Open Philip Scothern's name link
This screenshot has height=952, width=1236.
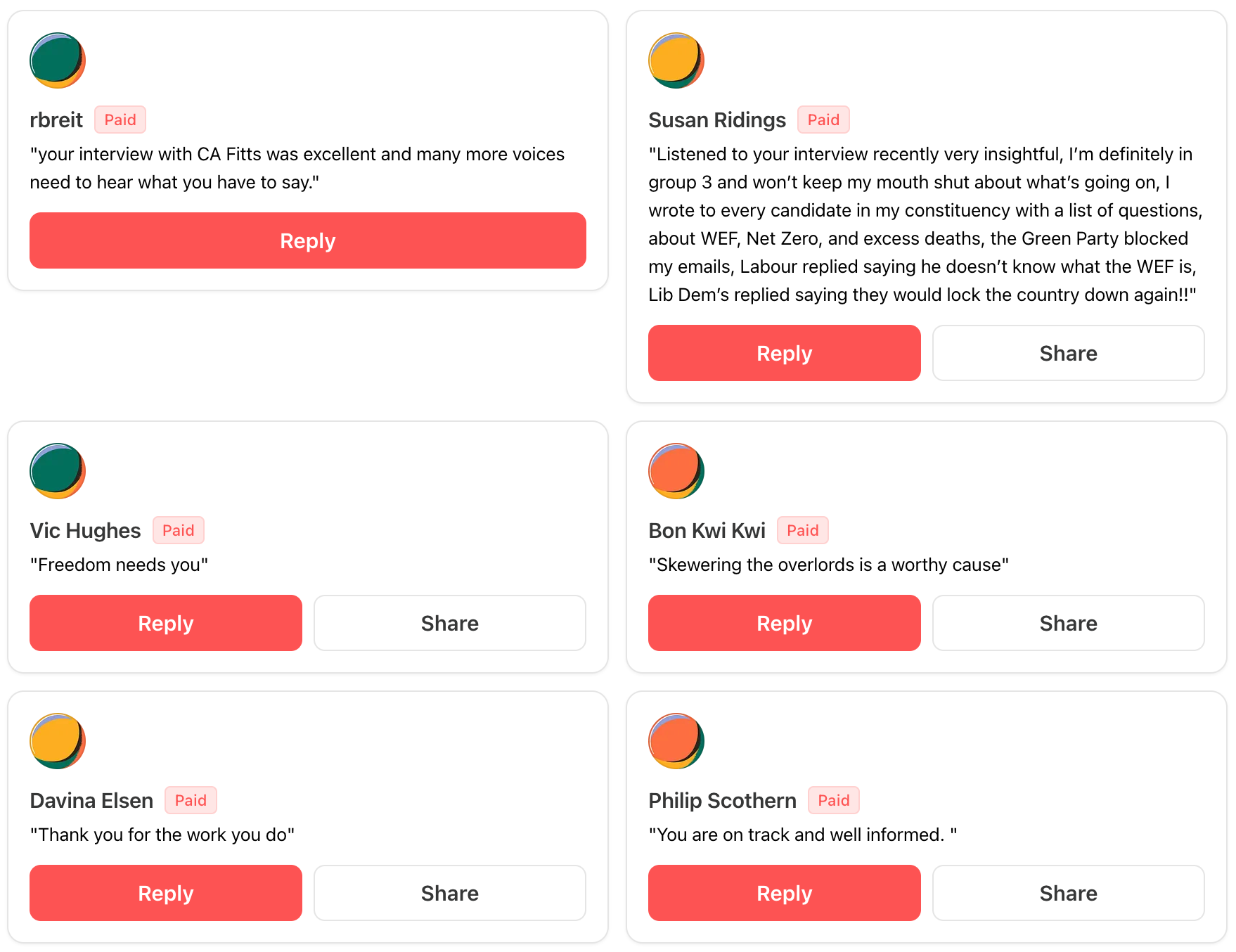coord(722,801)
